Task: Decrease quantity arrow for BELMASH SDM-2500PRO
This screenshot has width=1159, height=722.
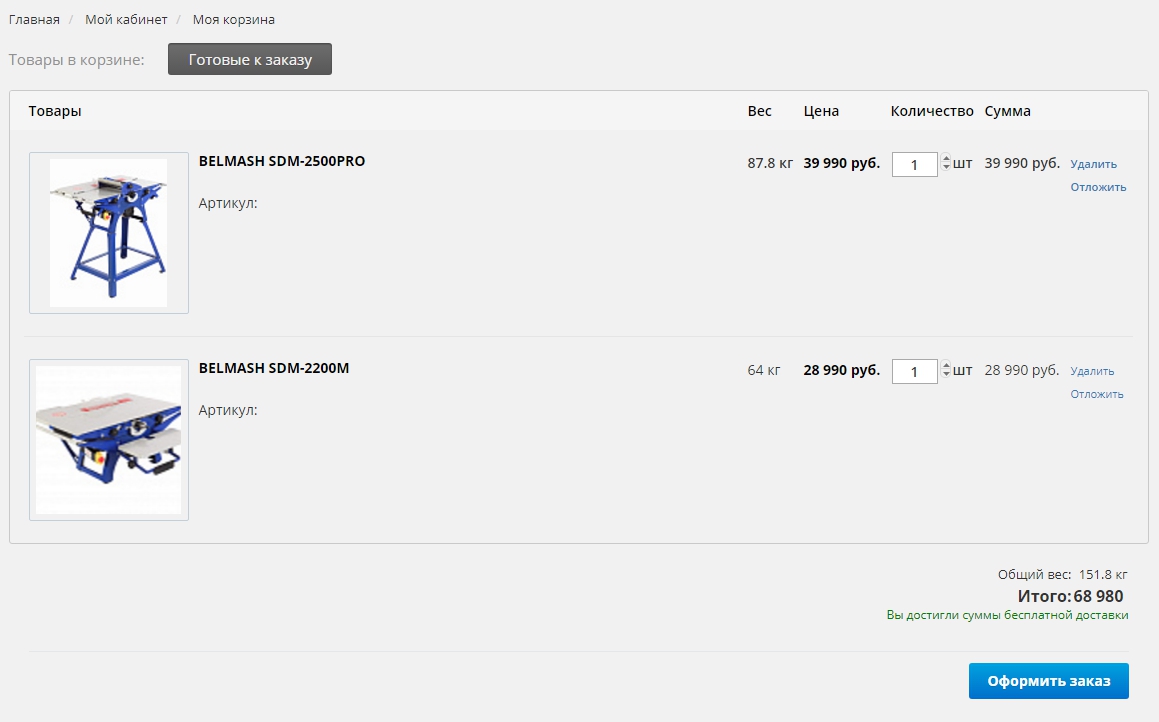Action: click(x=946, y=168)
